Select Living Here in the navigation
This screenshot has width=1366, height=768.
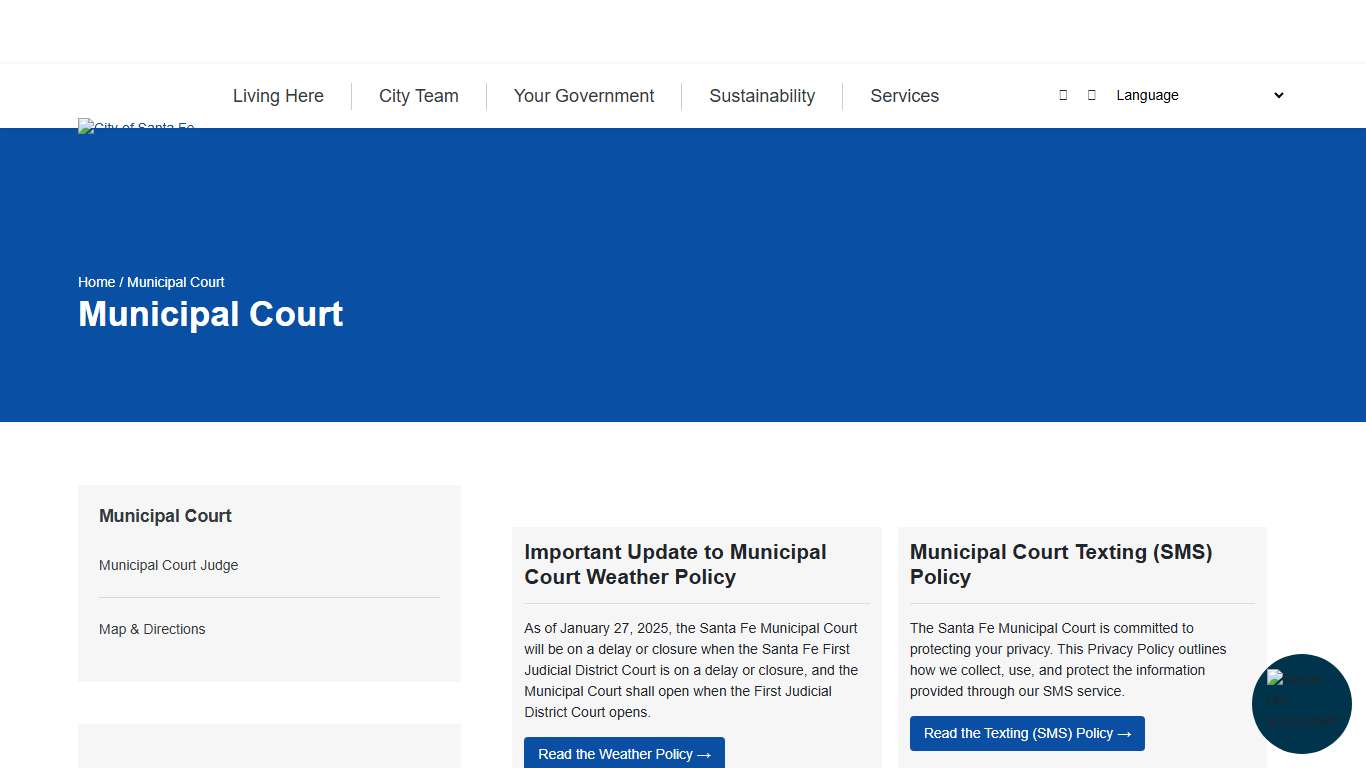(x=278, y=95)
